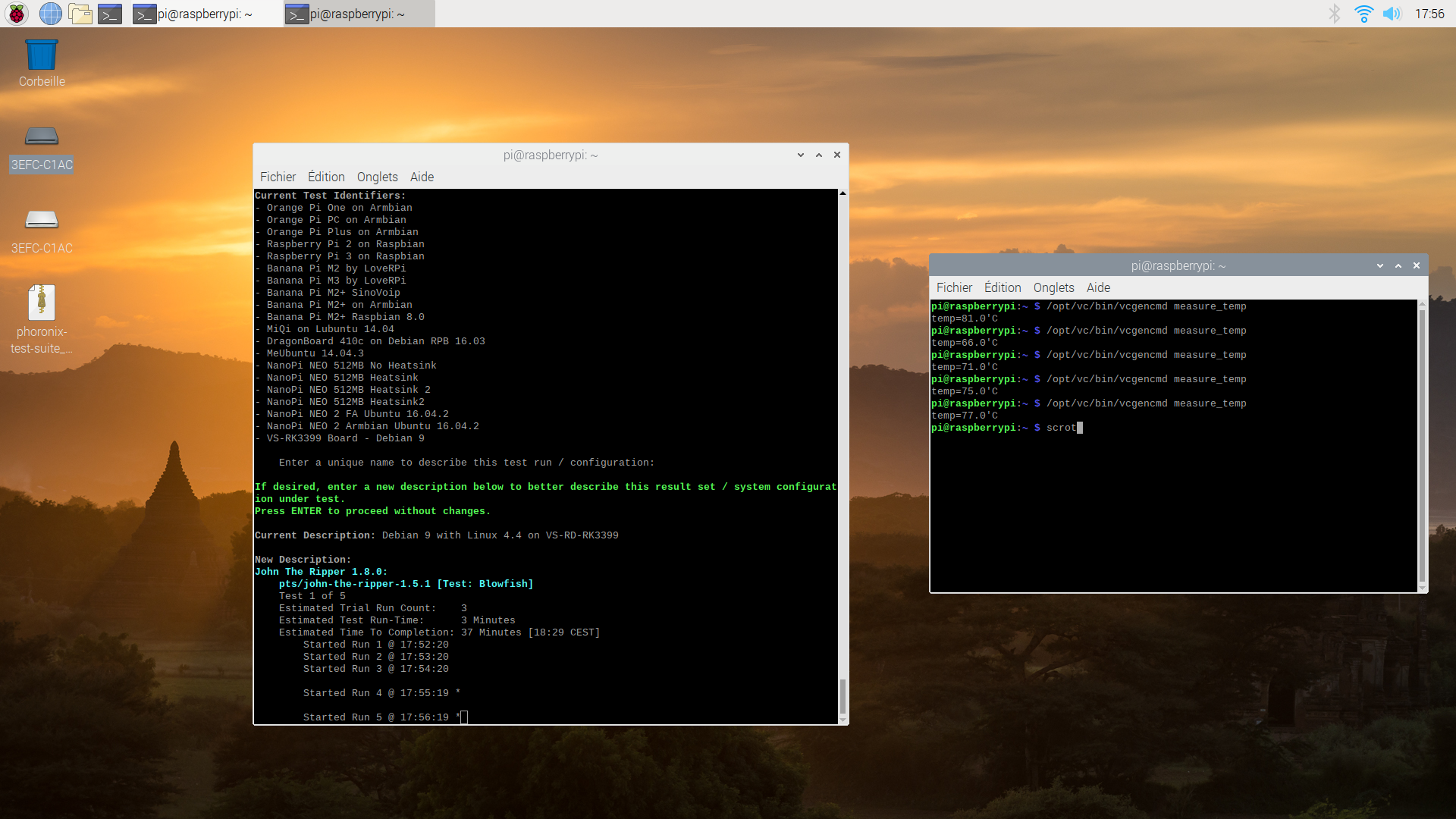Open Fichier menu in left terminal
Screen dimensions: 1456x819
point(278,177)
